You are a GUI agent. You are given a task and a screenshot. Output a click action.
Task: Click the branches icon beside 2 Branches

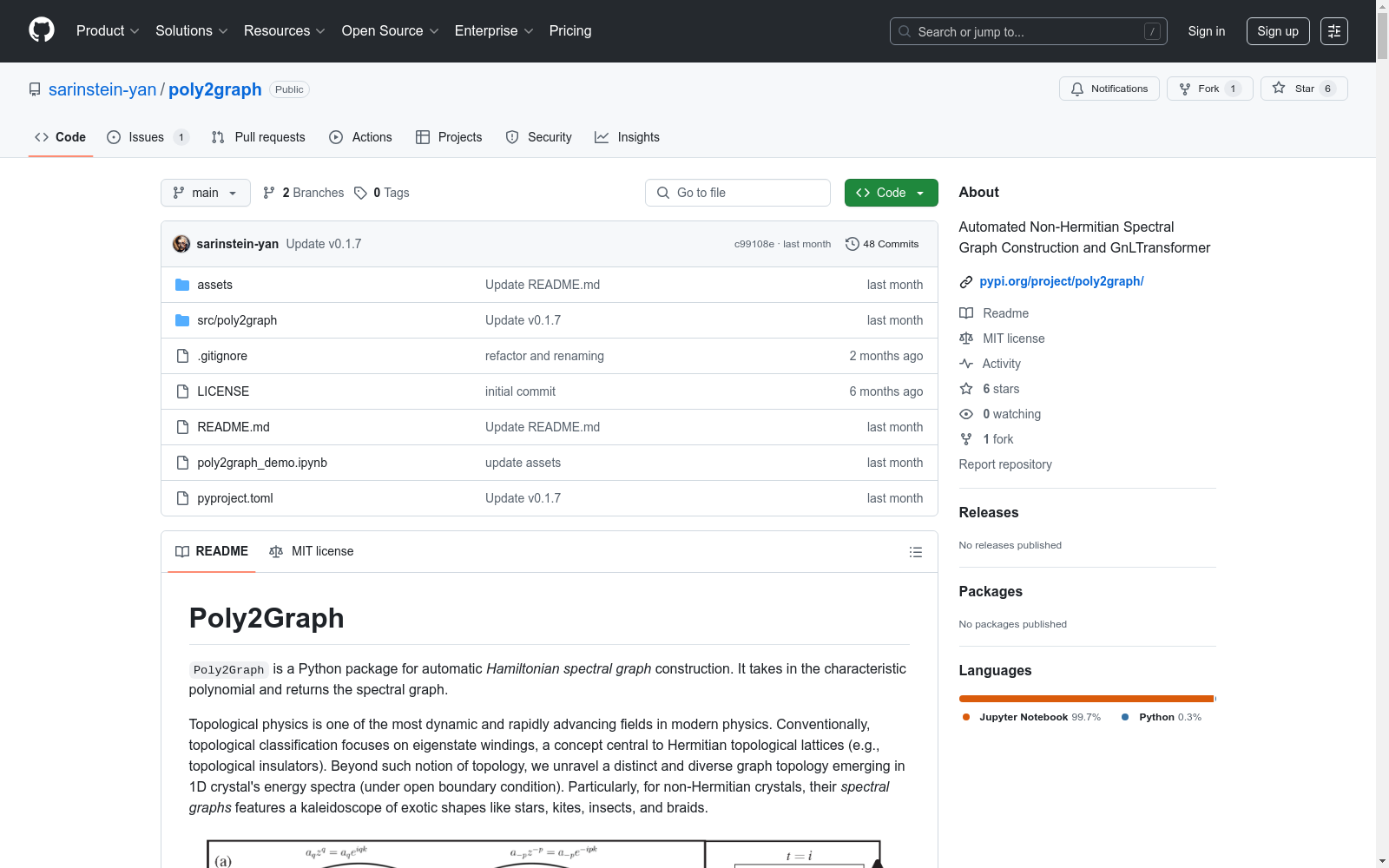click(269, 193)
